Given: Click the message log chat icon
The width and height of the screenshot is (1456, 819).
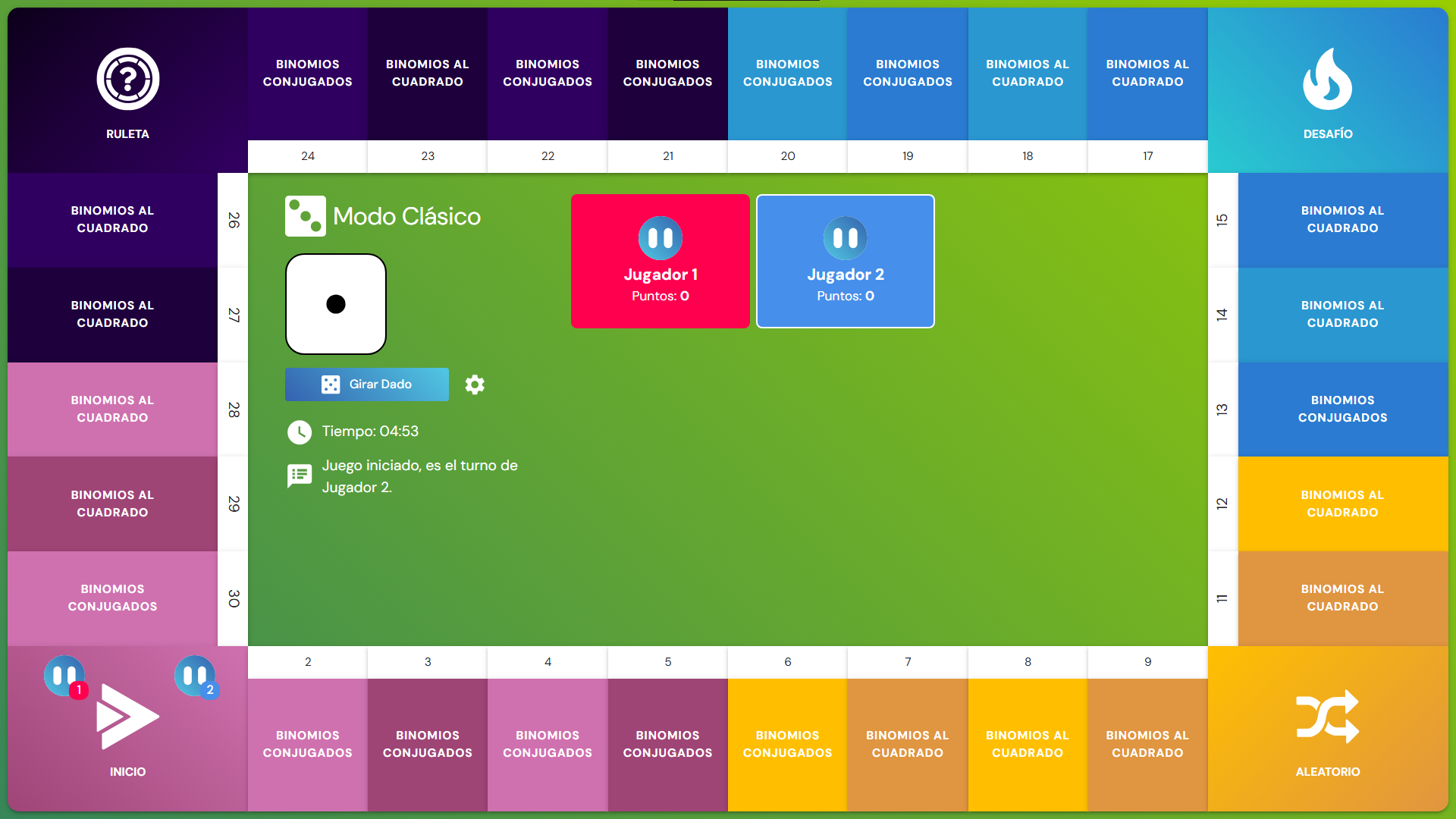Looking at the screenshot, I should 300,475.
